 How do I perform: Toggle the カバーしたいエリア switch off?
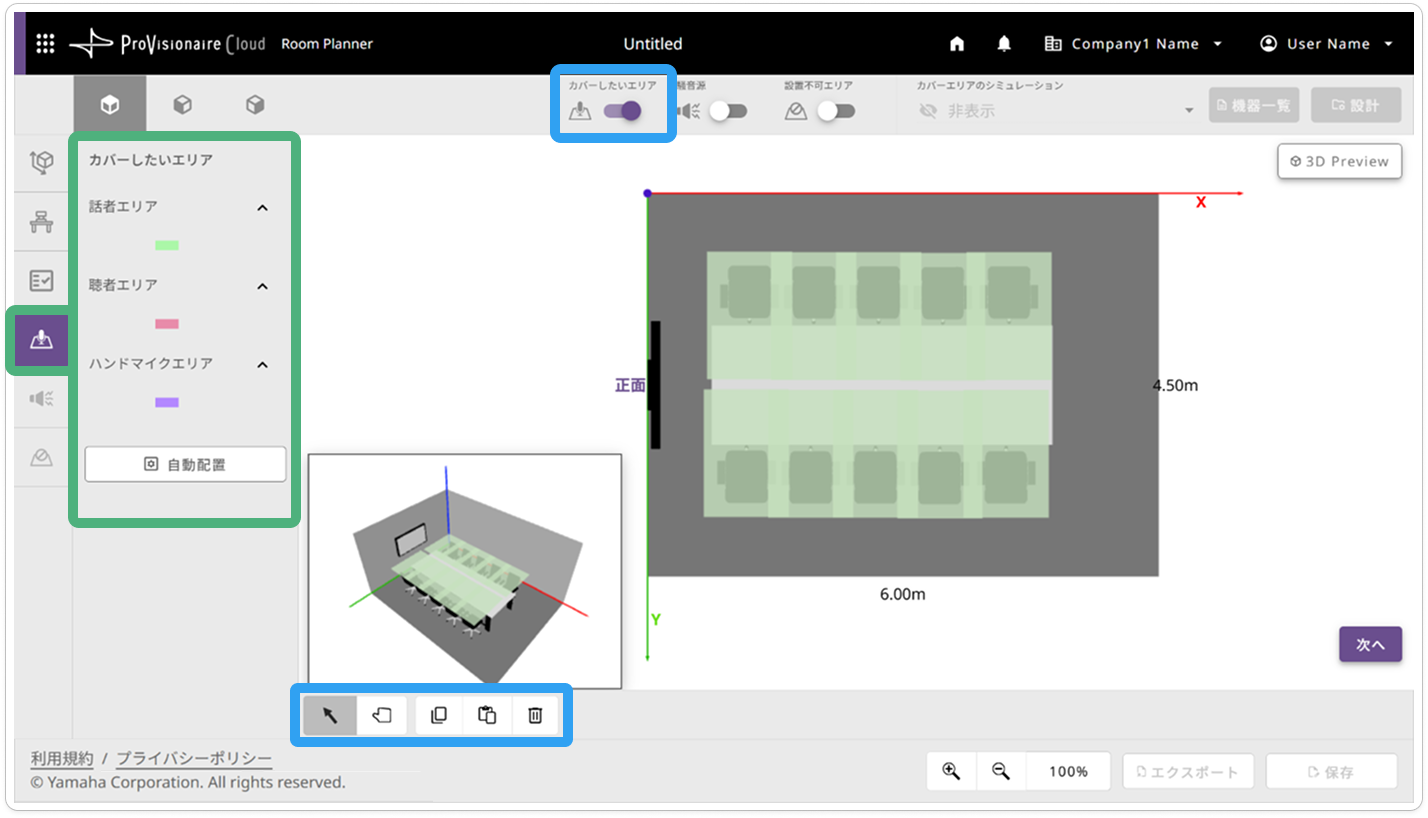click(x=622, y=111)
